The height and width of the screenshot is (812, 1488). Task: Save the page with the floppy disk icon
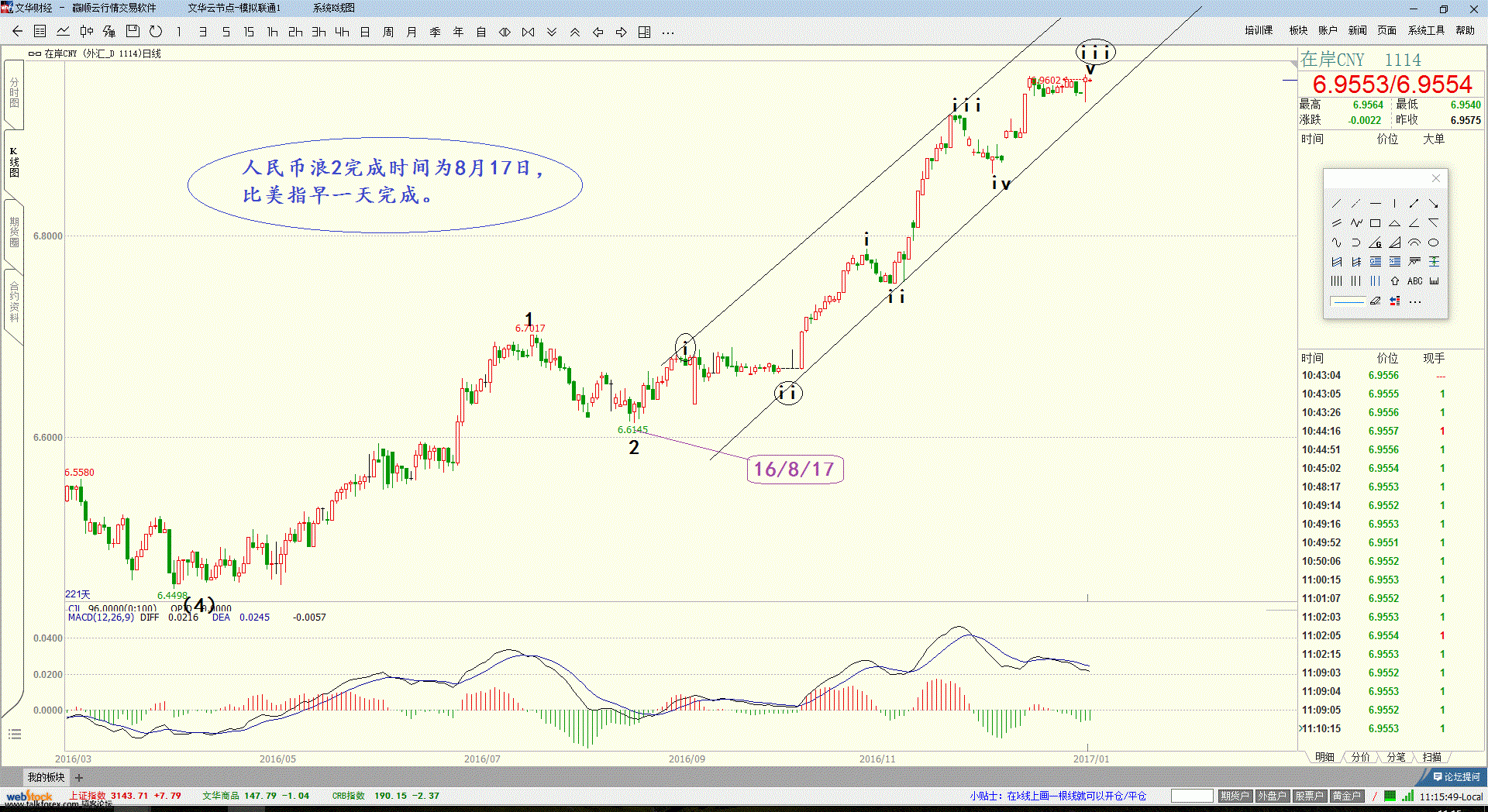pyautogui.click(x=133, y=32)
